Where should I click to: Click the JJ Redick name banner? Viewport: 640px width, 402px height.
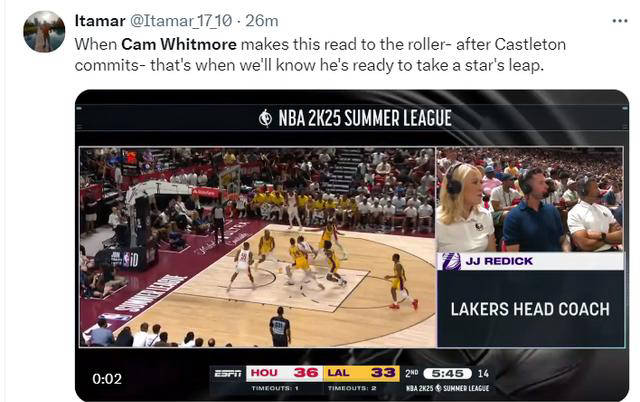pyautogui.click(x=531, y=261)
